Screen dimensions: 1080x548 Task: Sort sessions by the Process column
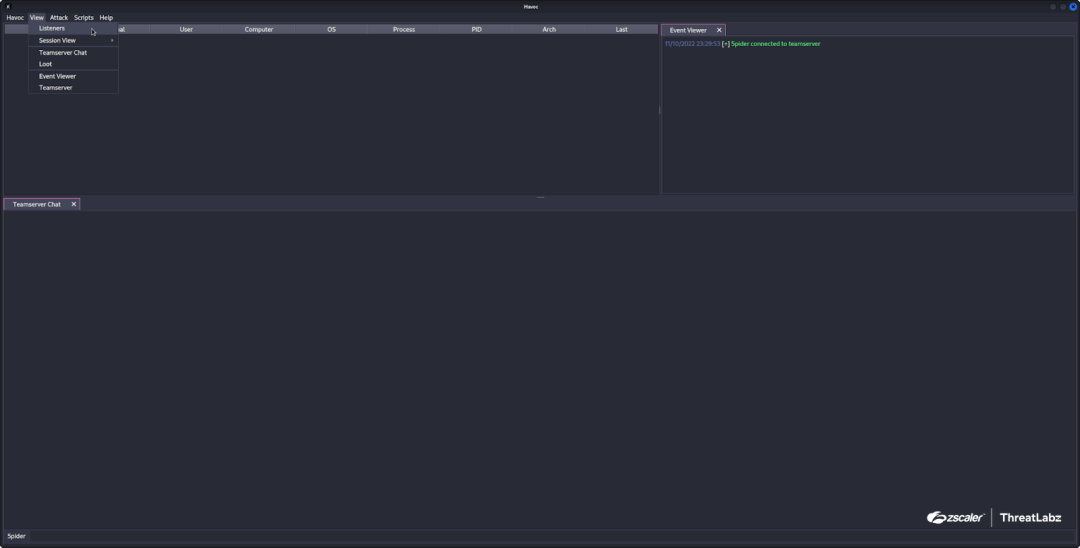[x=404, y=30]
